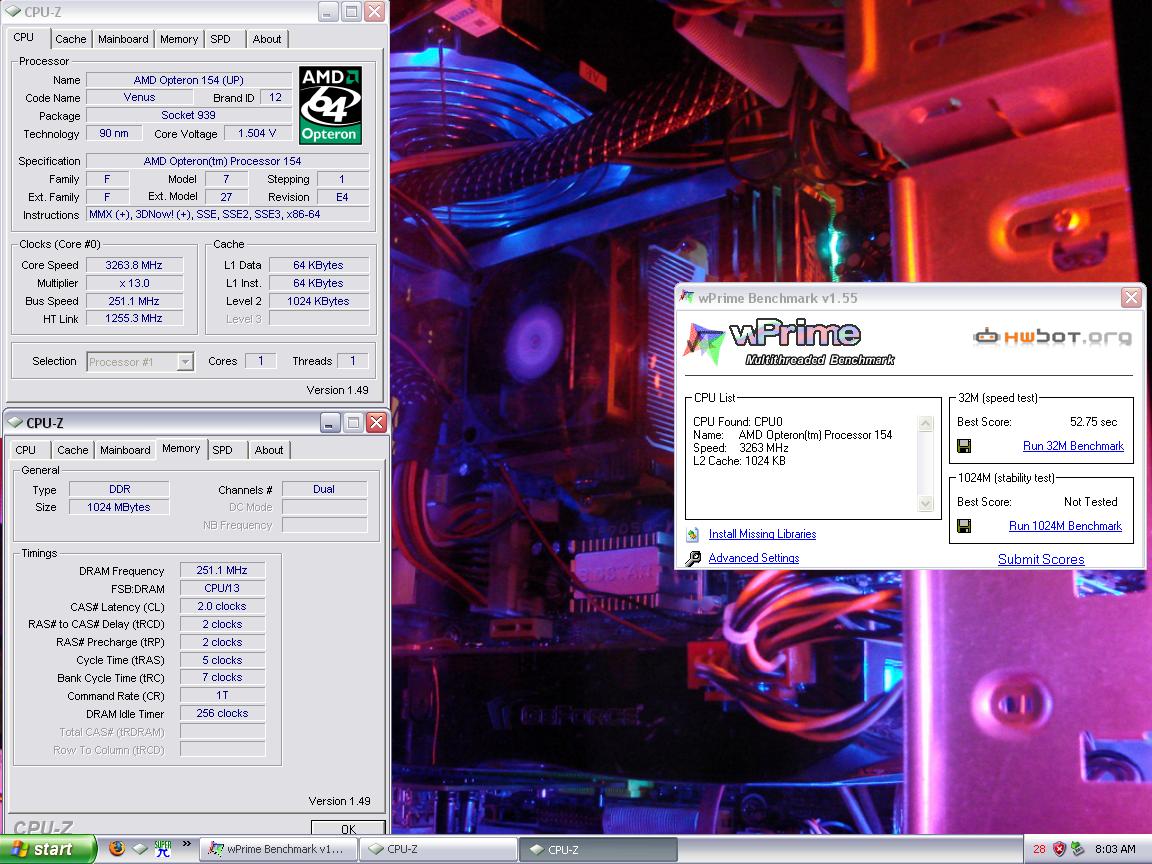Open Mainboard tab in lower CPU-Z window
The height and width of the screenshot is (864, 1152).
click(x=125, y=450)
